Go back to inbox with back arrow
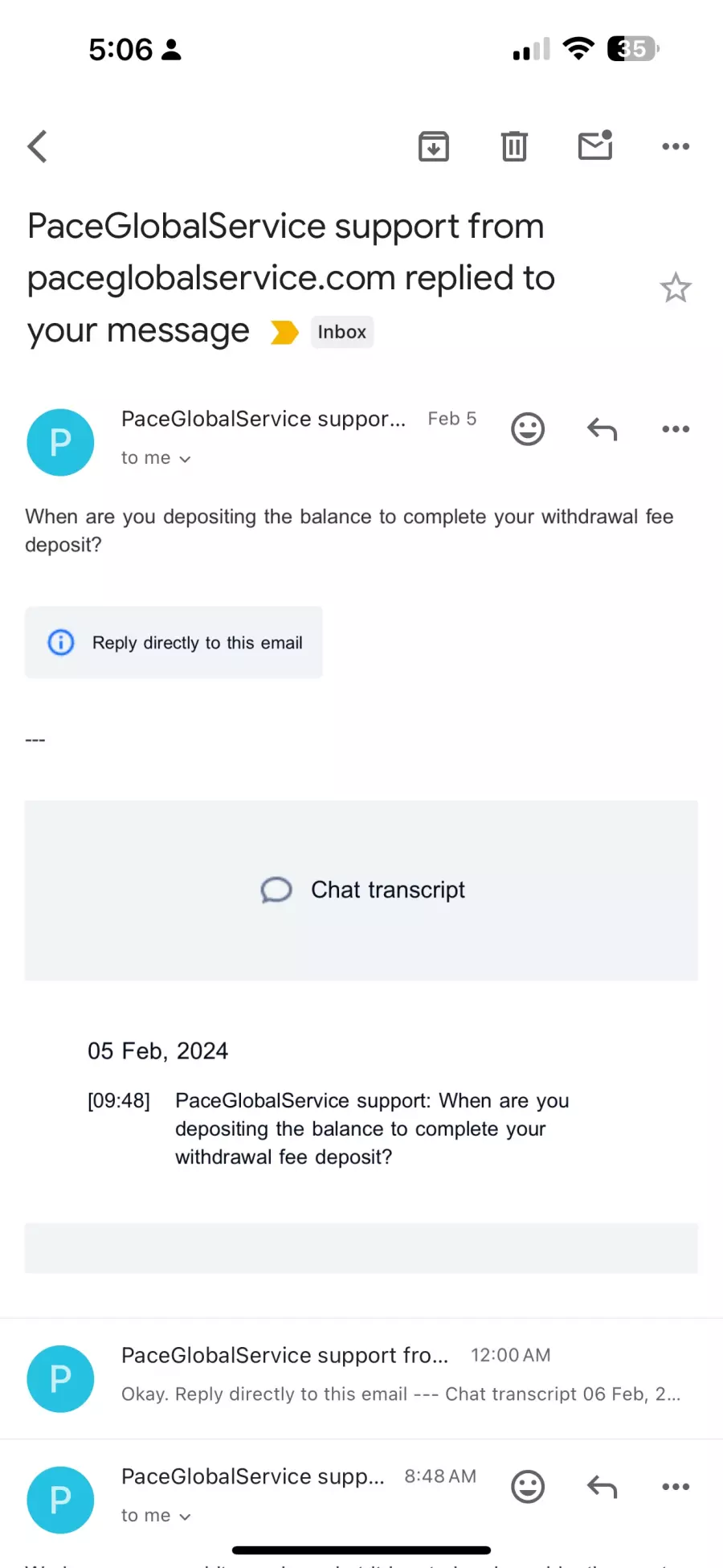The width and height of the screenshot is (723, 1568). pos(38,146)
